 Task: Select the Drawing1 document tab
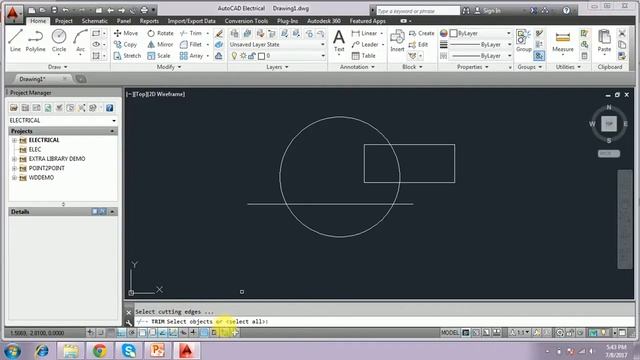coord(33,79)
